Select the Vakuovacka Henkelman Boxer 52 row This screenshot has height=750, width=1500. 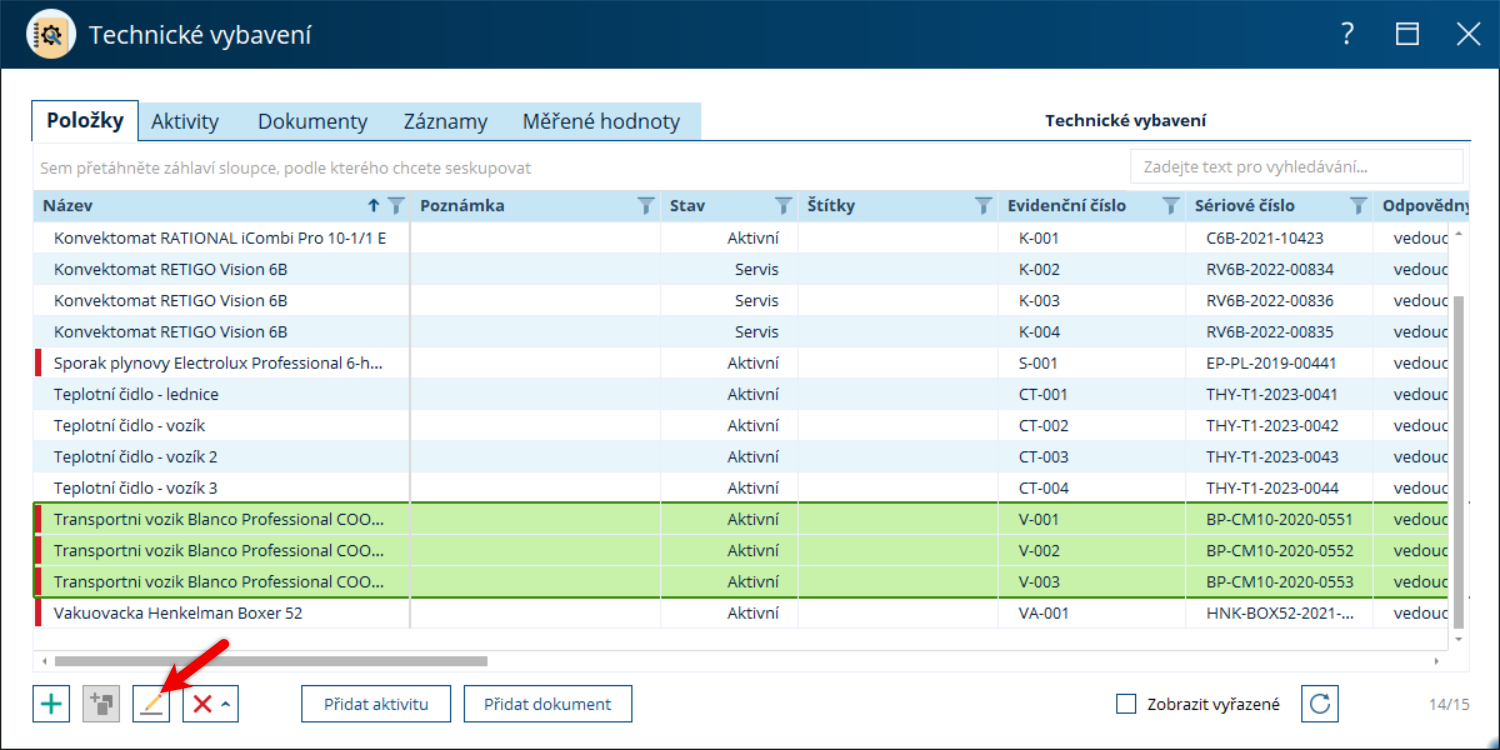click(741, 613)
